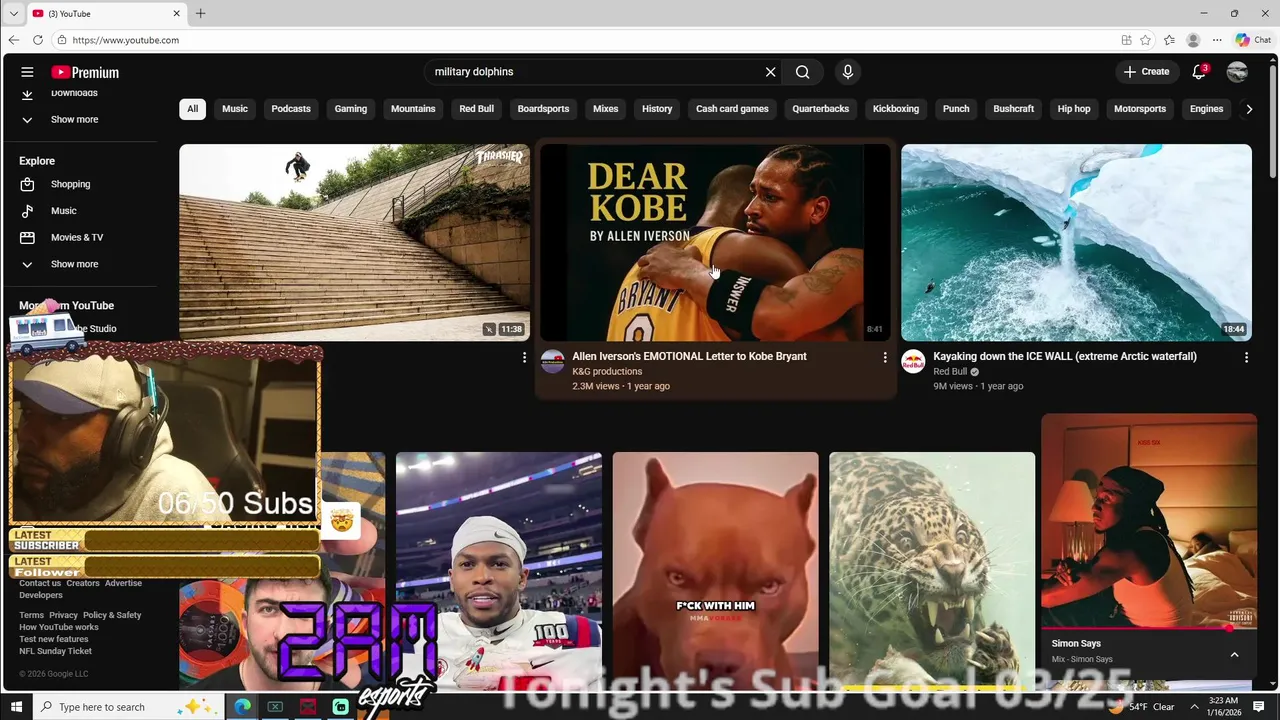Image resolution: width=1280 pixels, height=720 pixels.
Task: Select the History filter chip
Action: coord(657,109)
